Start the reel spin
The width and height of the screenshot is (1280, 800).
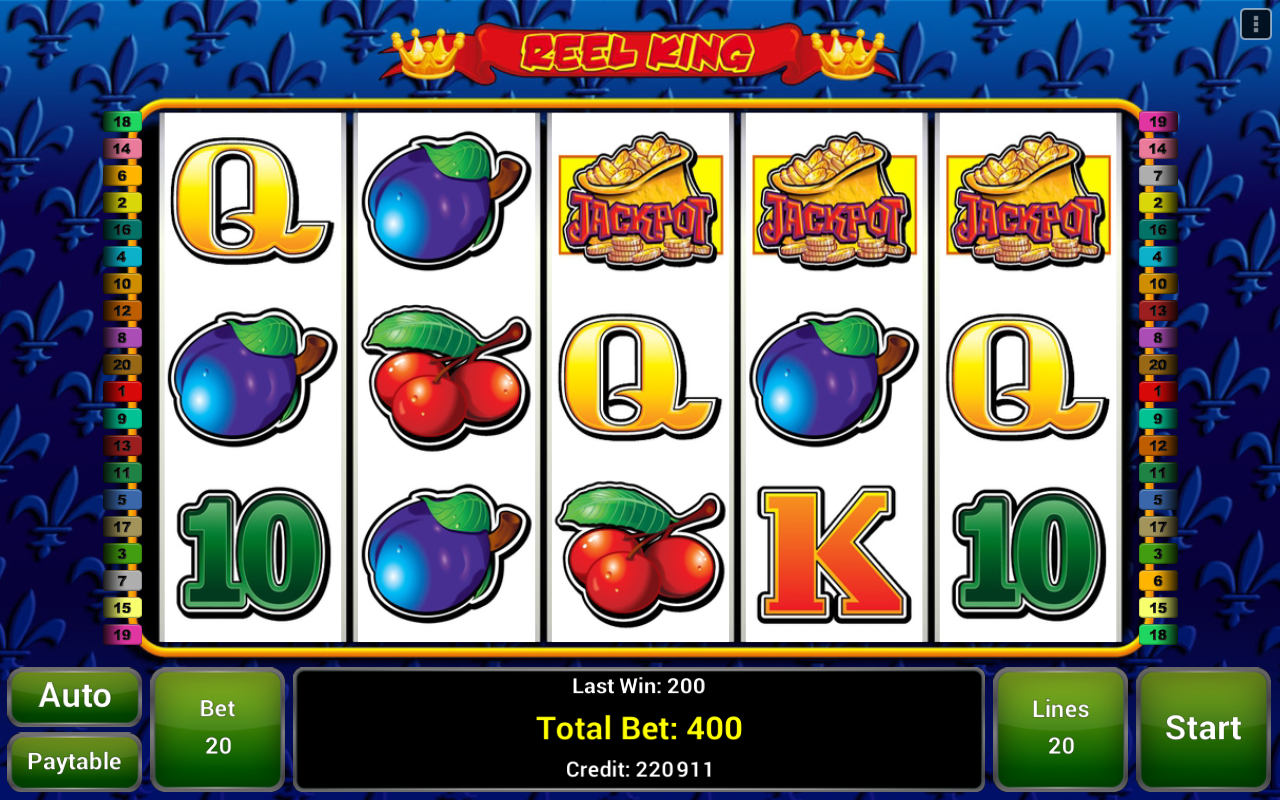pos(1203,727)
